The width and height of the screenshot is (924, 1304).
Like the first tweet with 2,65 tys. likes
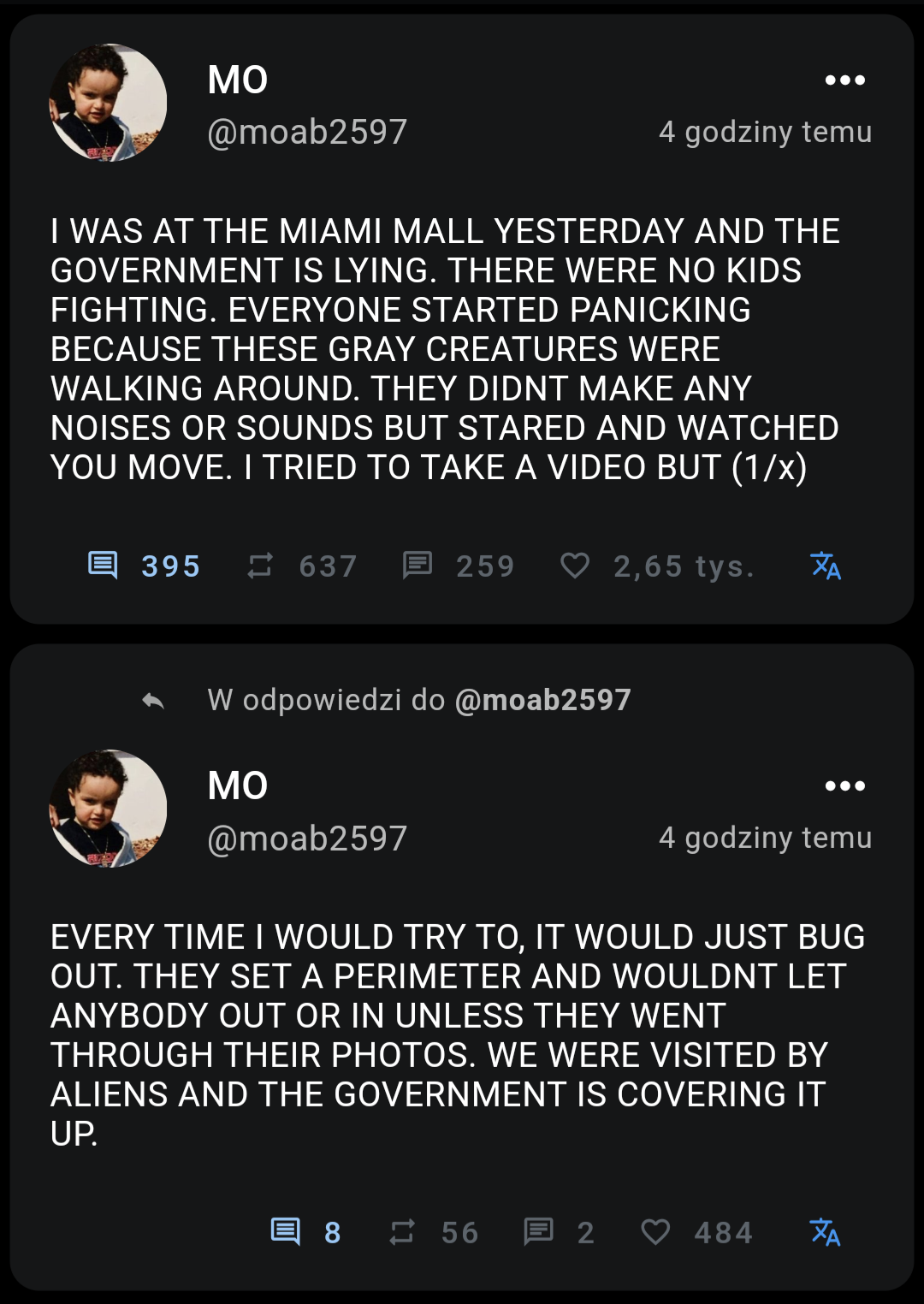click(575, 566)
